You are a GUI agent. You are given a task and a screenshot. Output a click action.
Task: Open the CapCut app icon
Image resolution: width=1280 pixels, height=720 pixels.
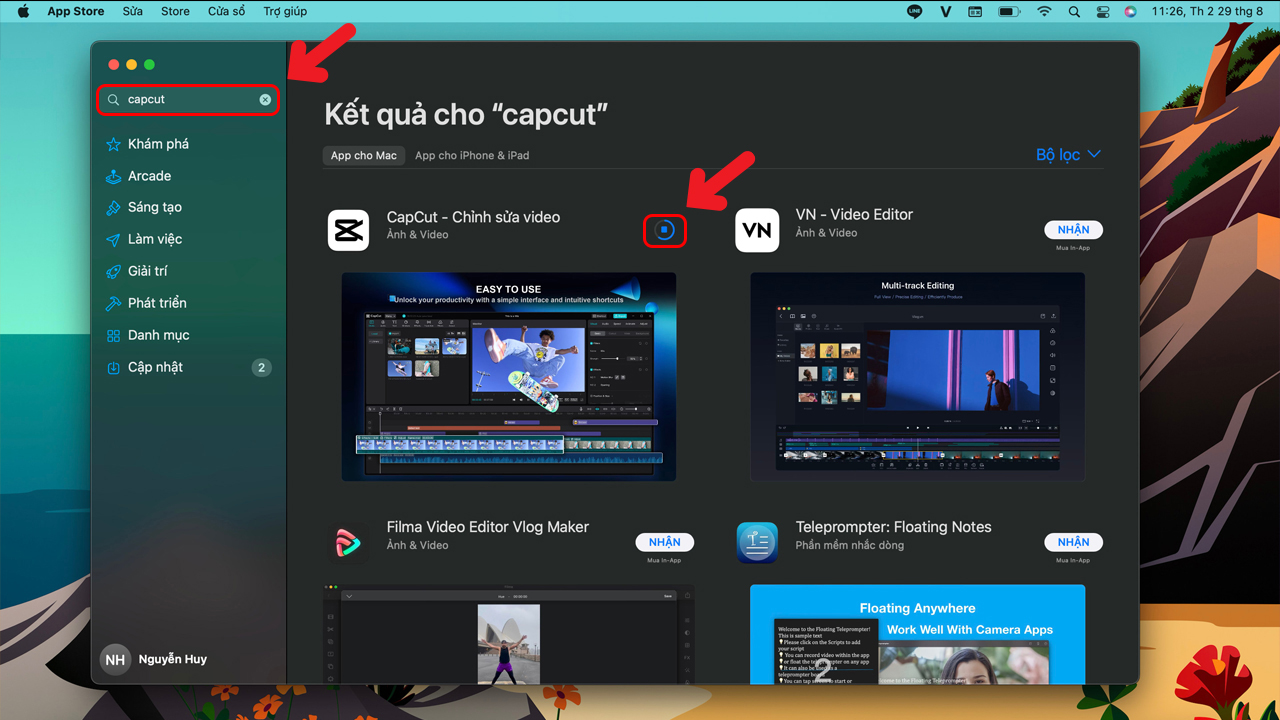click(x=348, y=230)
